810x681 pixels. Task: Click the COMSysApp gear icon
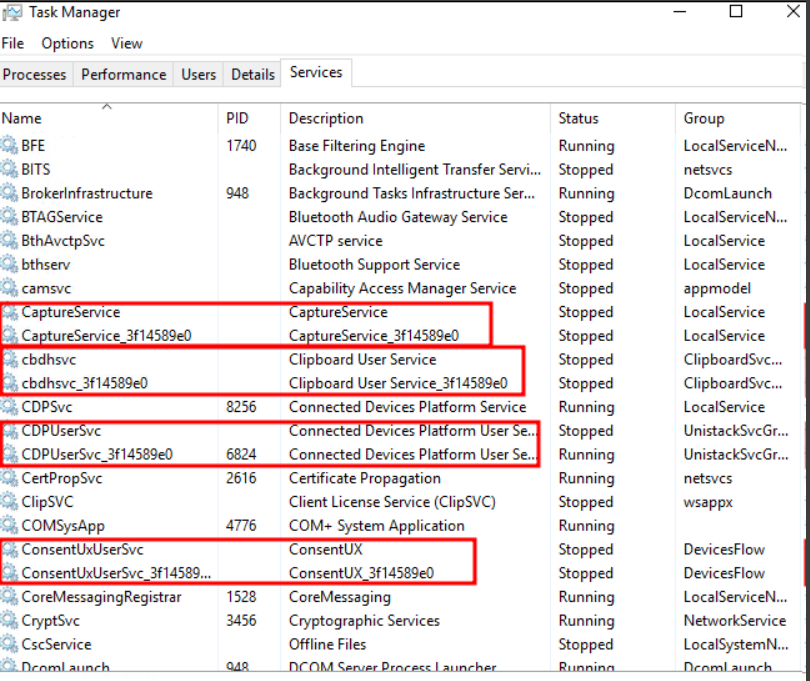click(x=9, y=525)
